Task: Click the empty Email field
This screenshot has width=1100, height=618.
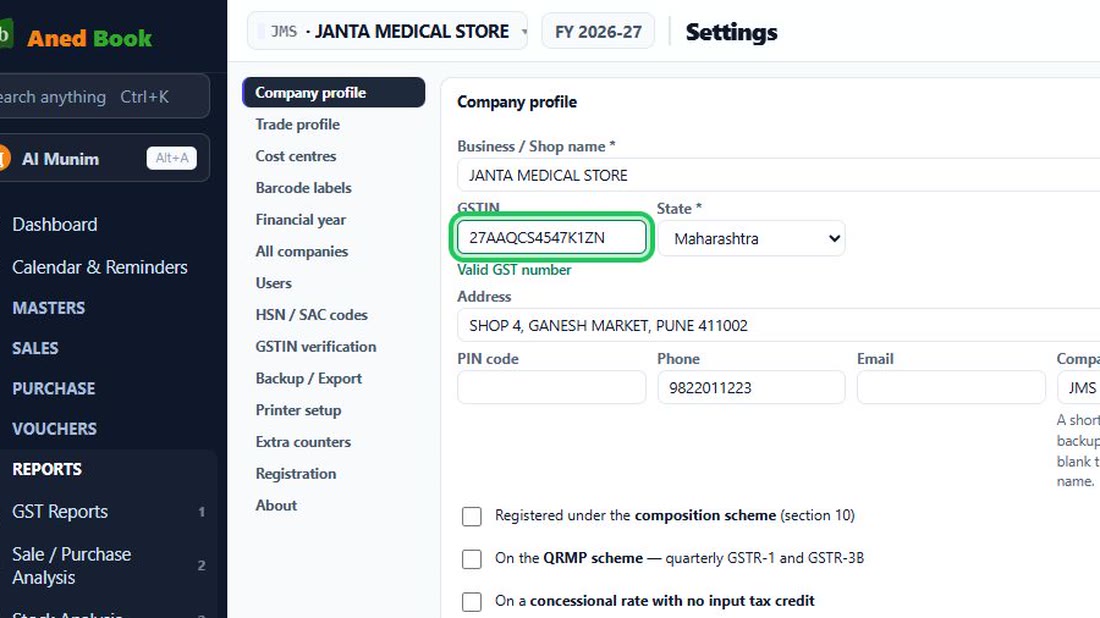Action: (x=951, y=387)
